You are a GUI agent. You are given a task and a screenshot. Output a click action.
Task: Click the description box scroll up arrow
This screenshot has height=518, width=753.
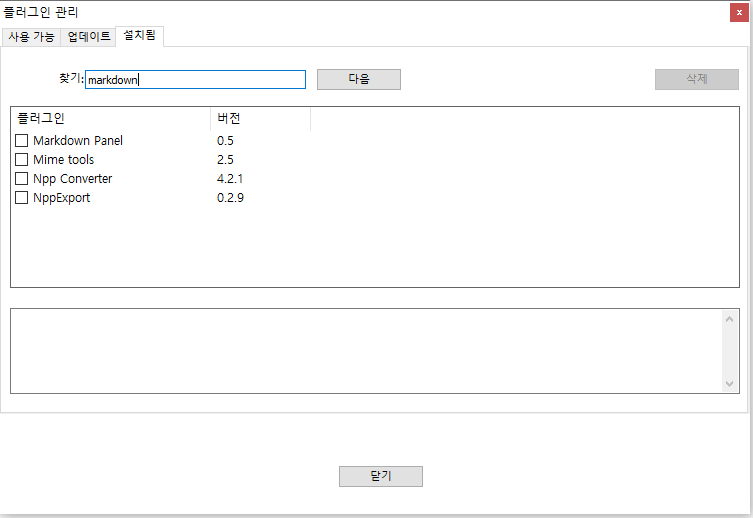tap(729, 319)
